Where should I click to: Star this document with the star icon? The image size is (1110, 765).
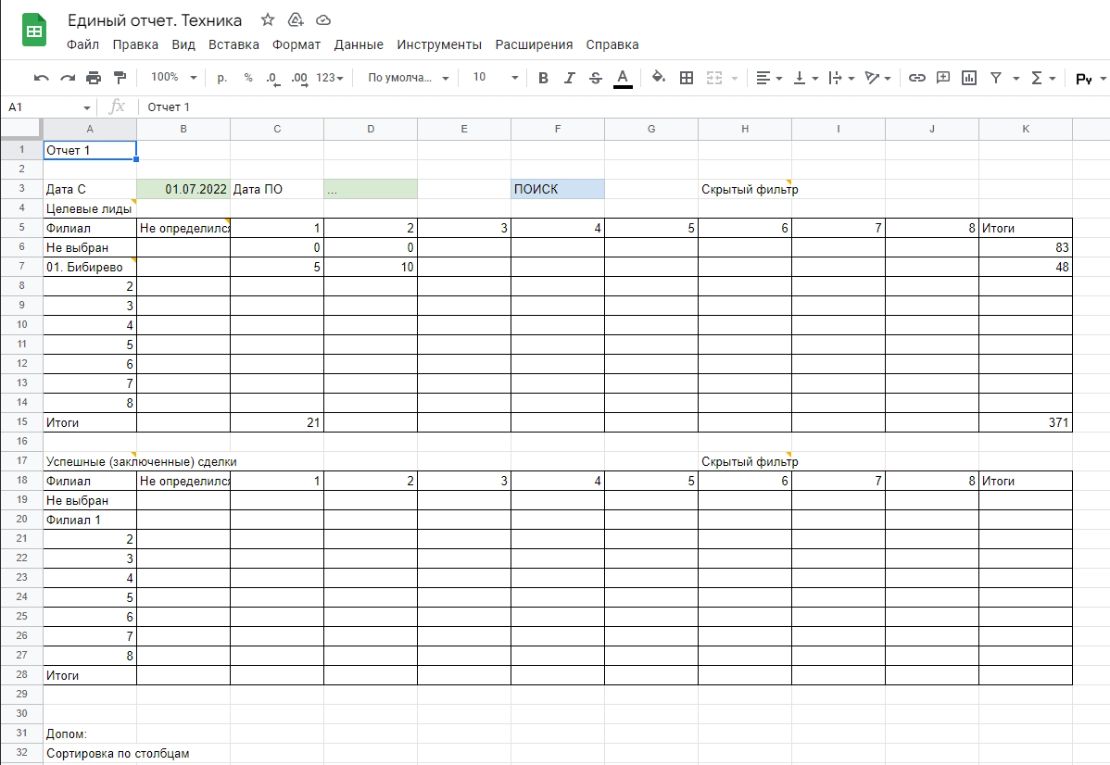267,20
